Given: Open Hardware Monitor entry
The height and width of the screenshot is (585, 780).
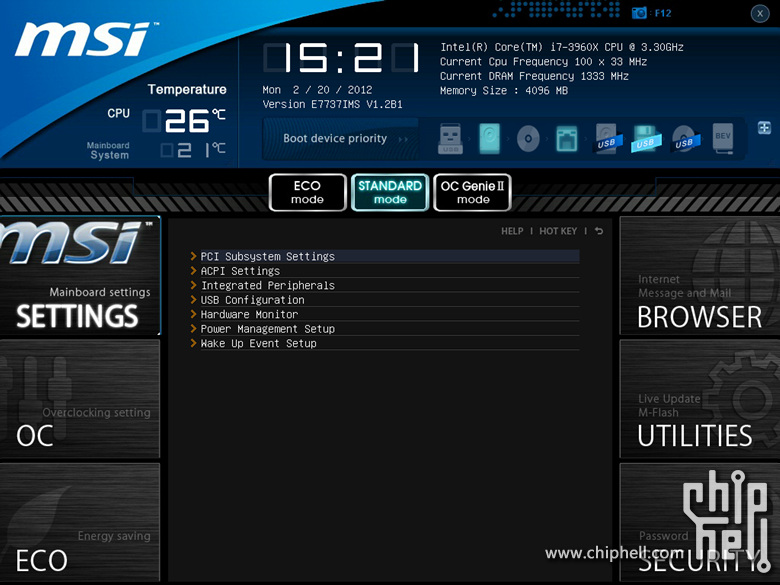Looking at the screenshot, I should pyautogui.click(x=390, y=314).
